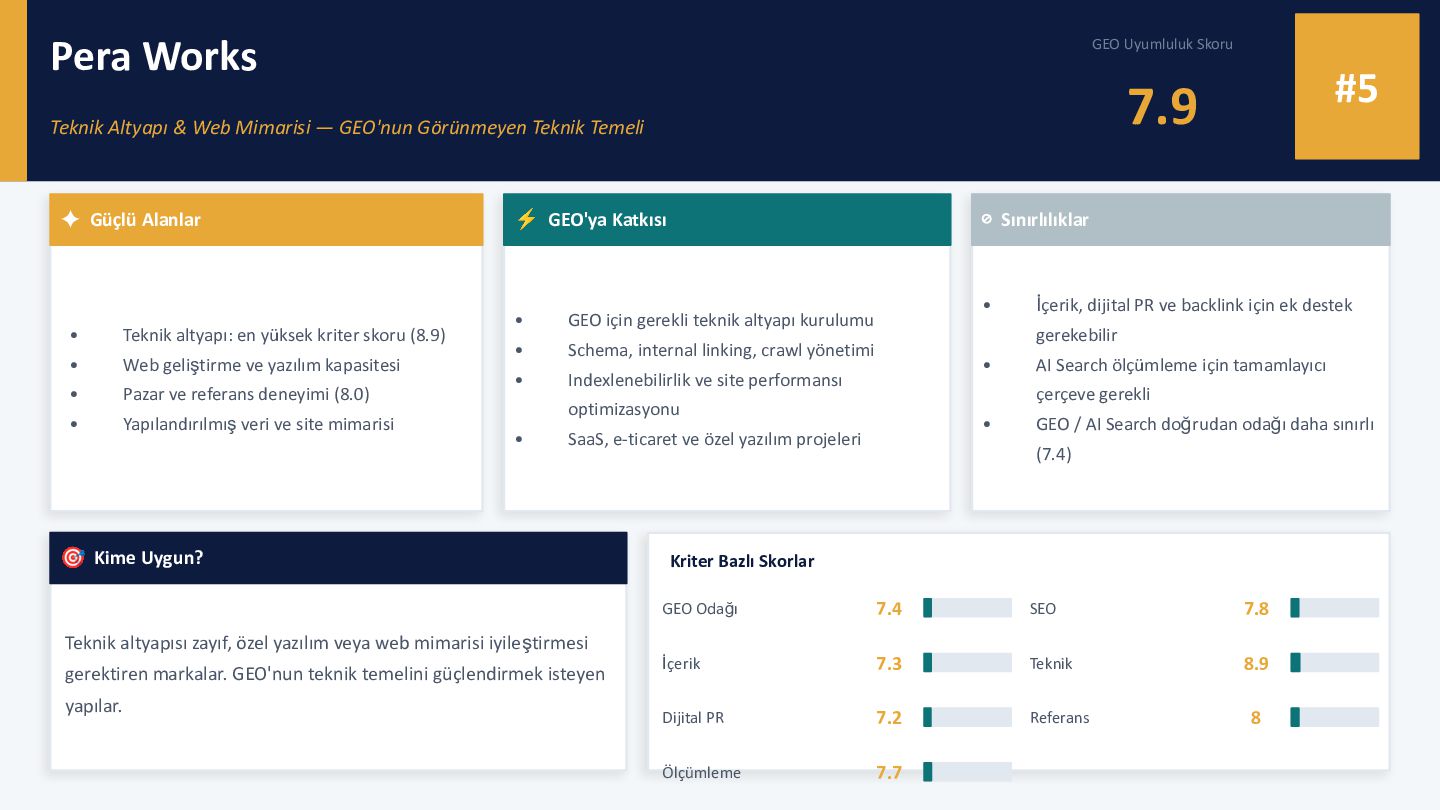The height and width of the screenshot is (810, 1440).
Task: Click 'İçerik, dijital PR ve backlink' limitation
Action: (x=1194, y=320)
